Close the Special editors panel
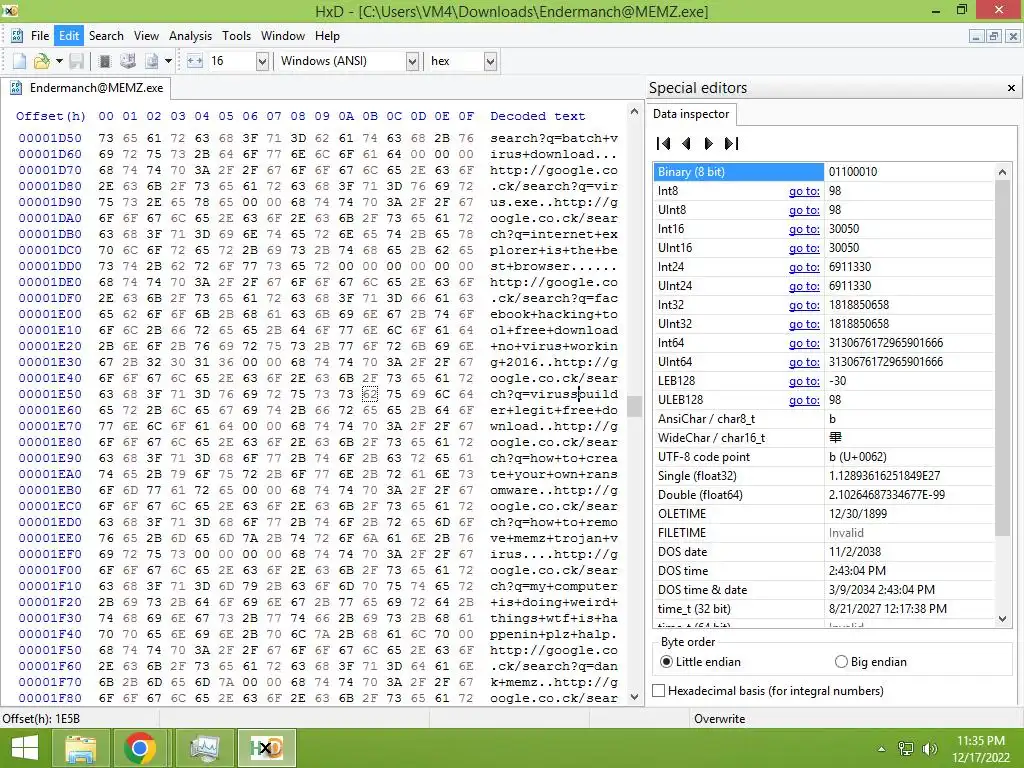Screen dimensions: 1024x768 tap(1011, 88)
